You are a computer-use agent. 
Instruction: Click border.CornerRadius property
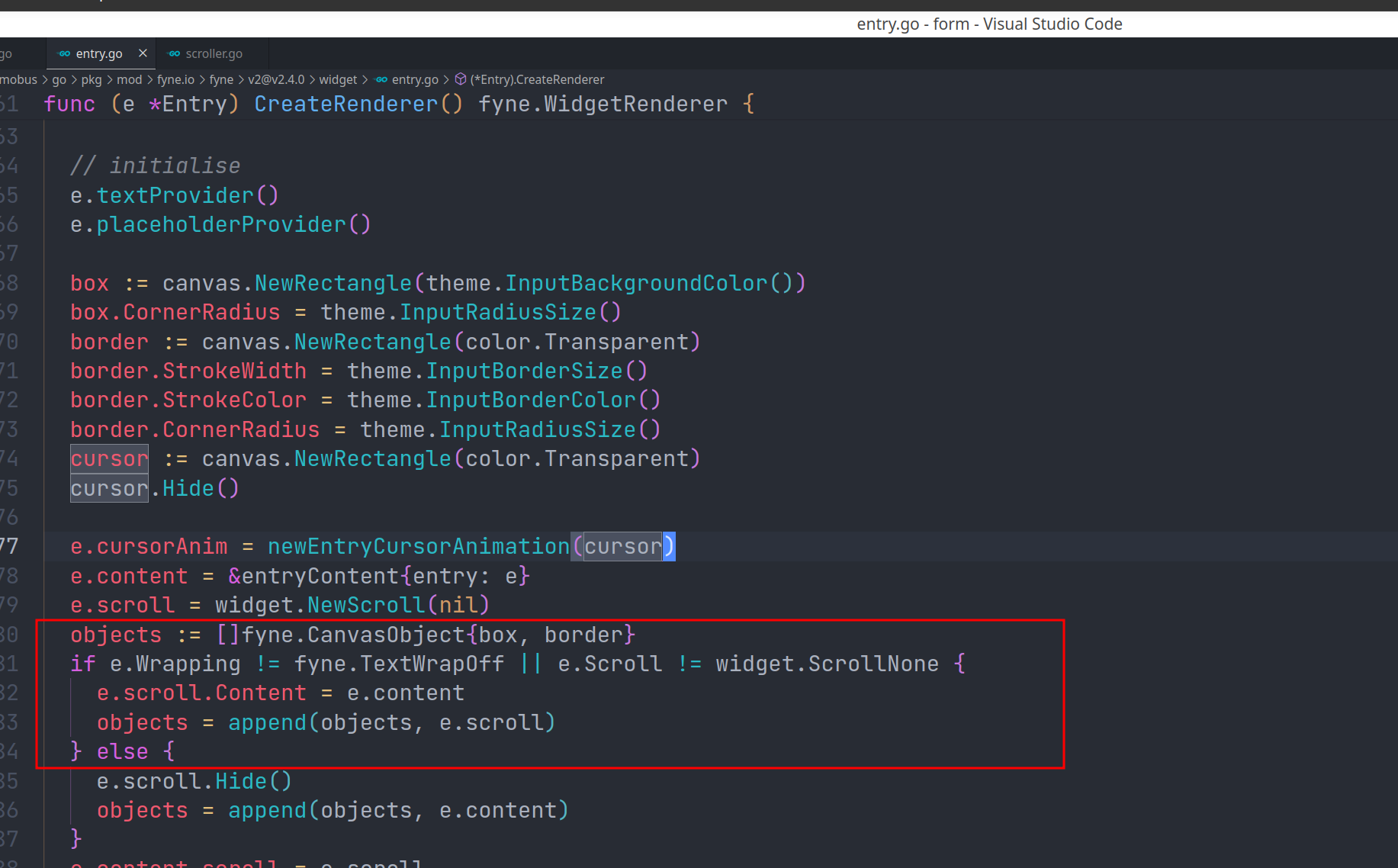pos(194,429)
